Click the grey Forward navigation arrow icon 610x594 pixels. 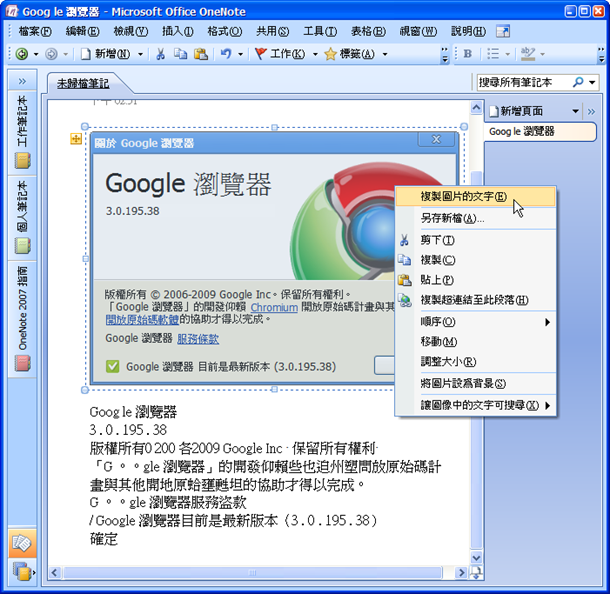tap(51, 54)
